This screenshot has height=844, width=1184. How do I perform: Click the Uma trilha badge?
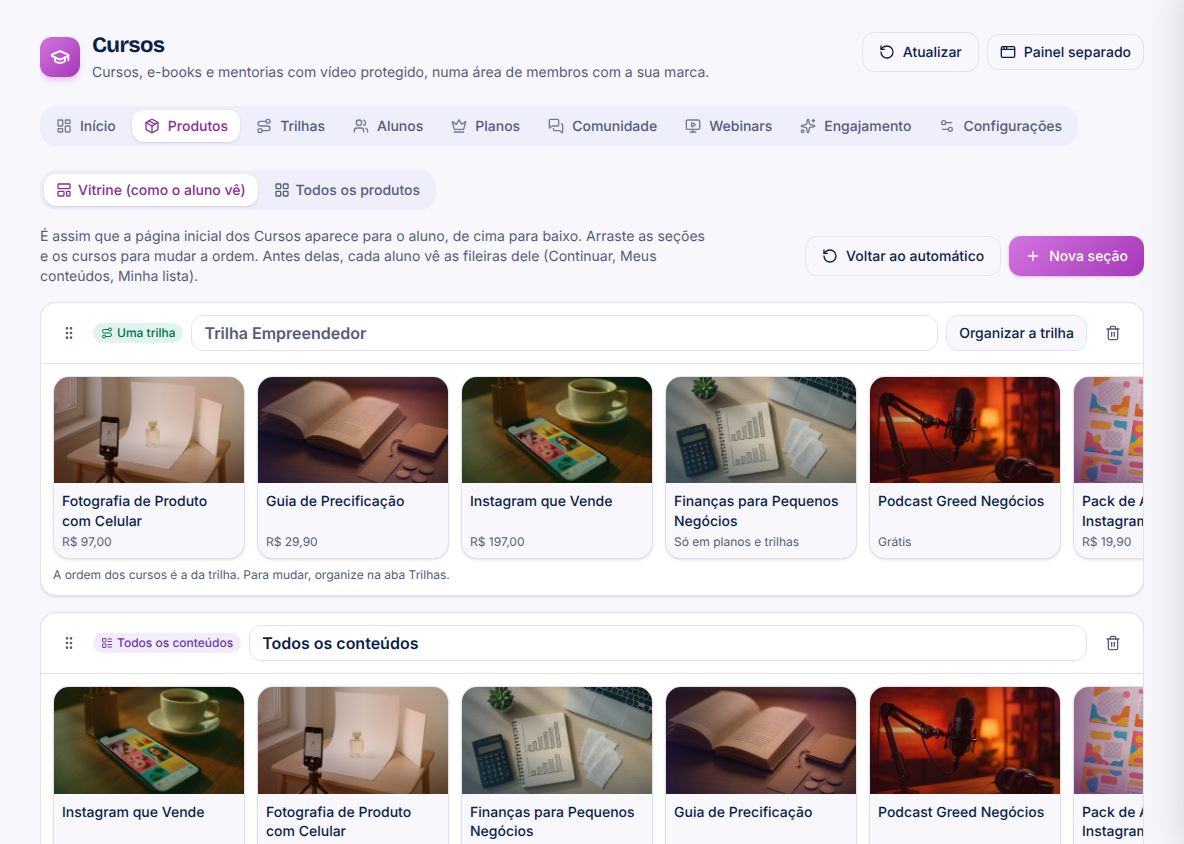tap(138, 333)
